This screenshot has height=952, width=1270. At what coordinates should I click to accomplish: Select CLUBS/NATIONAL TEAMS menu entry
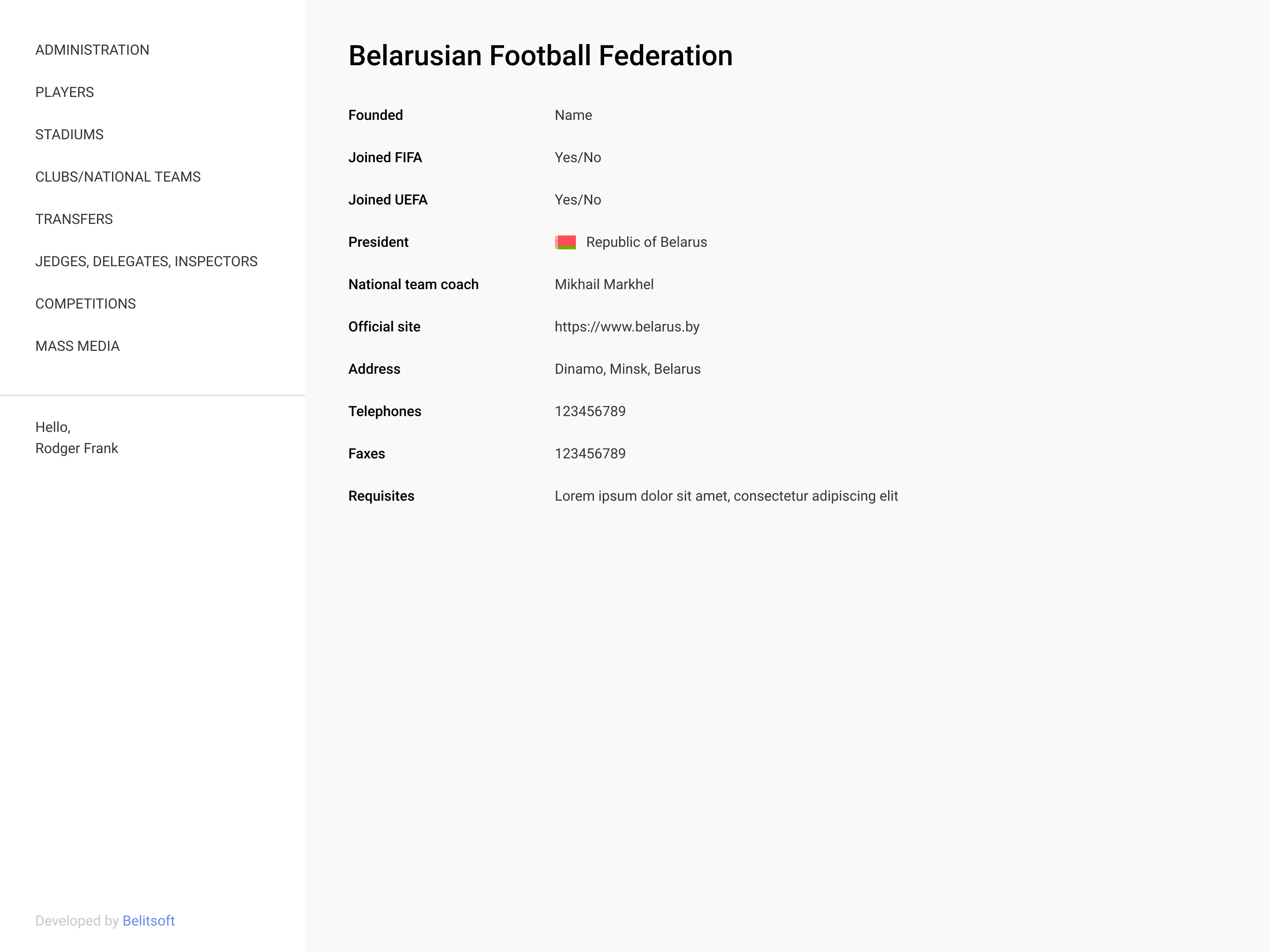click(118, 177)
